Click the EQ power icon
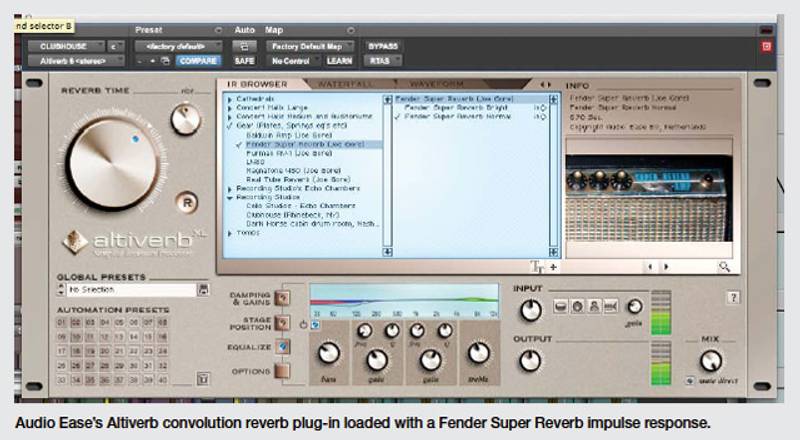Screen dimensions: 800x440 (x=303, y=324)
